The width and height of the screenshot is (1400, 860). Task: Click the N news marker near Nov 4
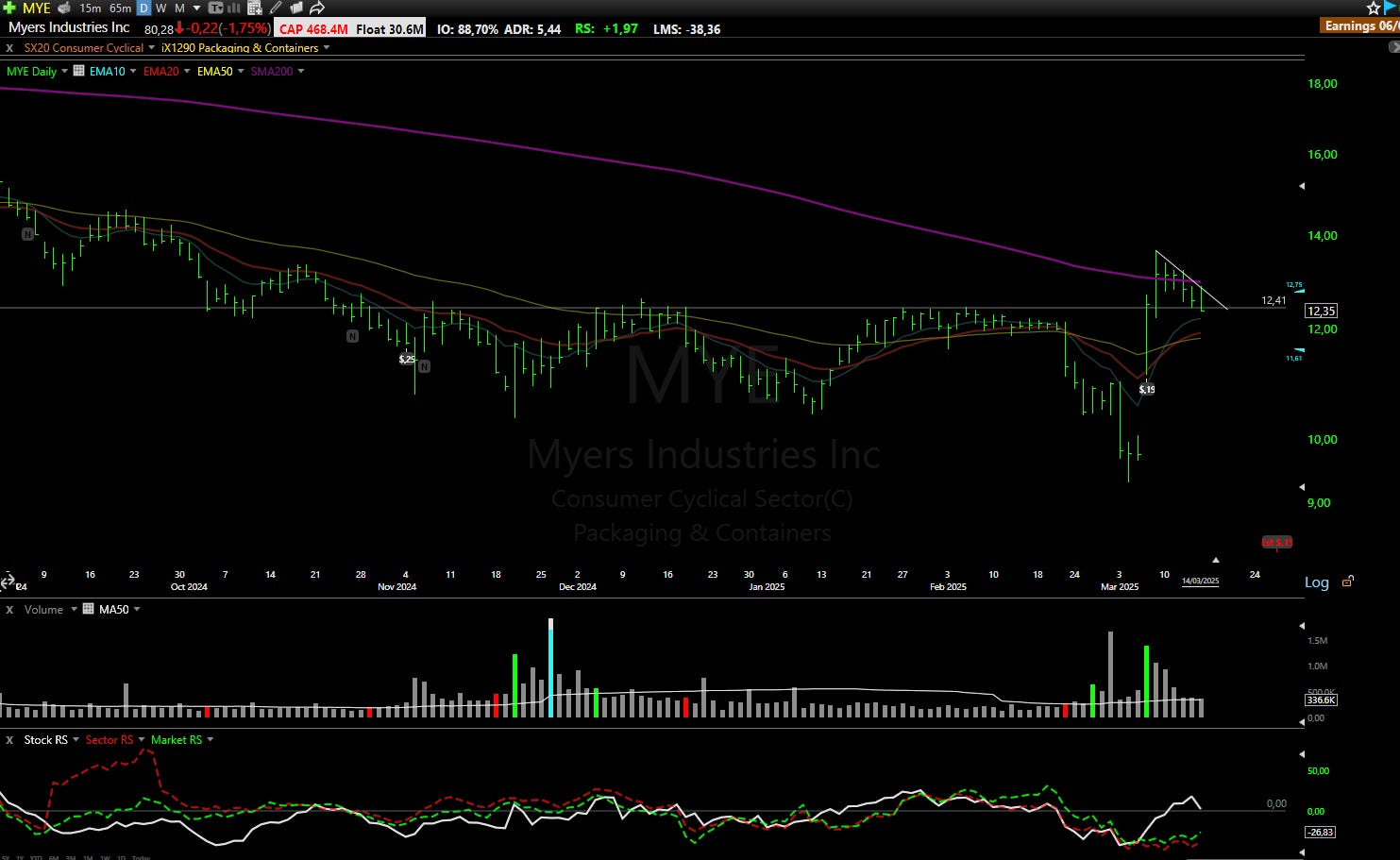click(425, 366)
